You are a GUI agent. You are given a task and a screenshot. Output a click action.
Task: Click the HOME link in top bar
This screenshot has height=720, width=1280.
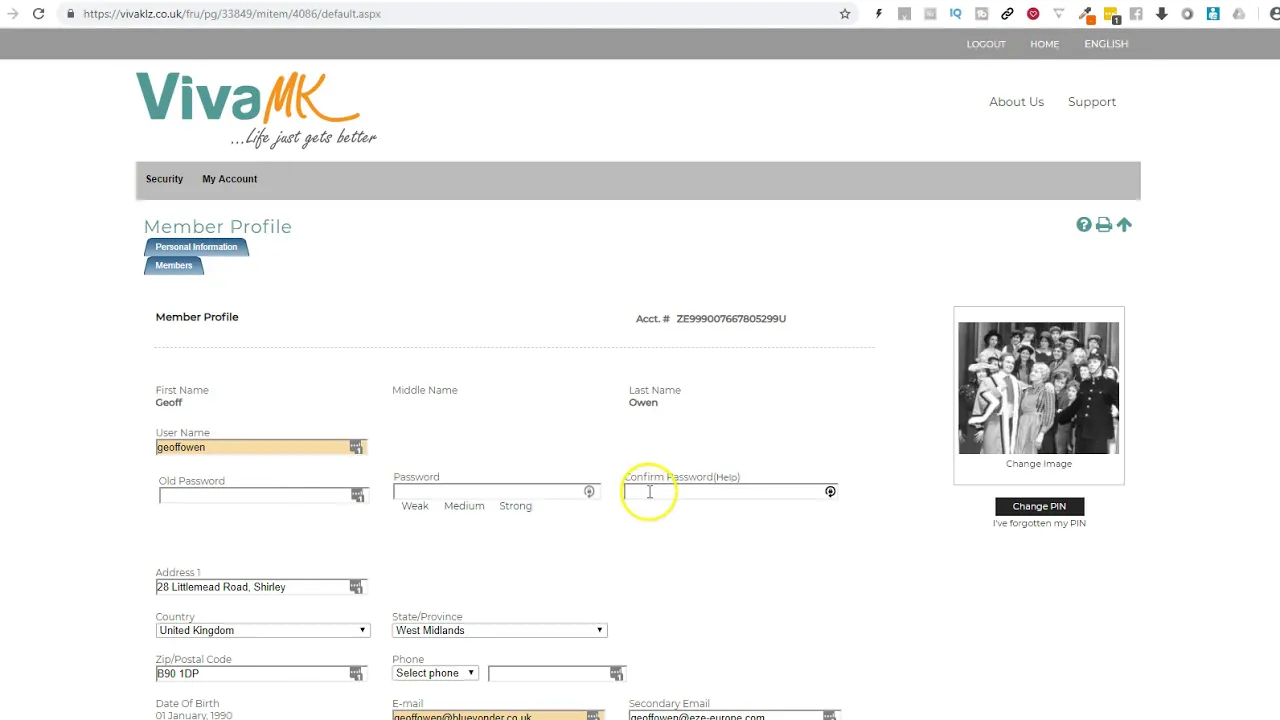(x=1044, y=44)
